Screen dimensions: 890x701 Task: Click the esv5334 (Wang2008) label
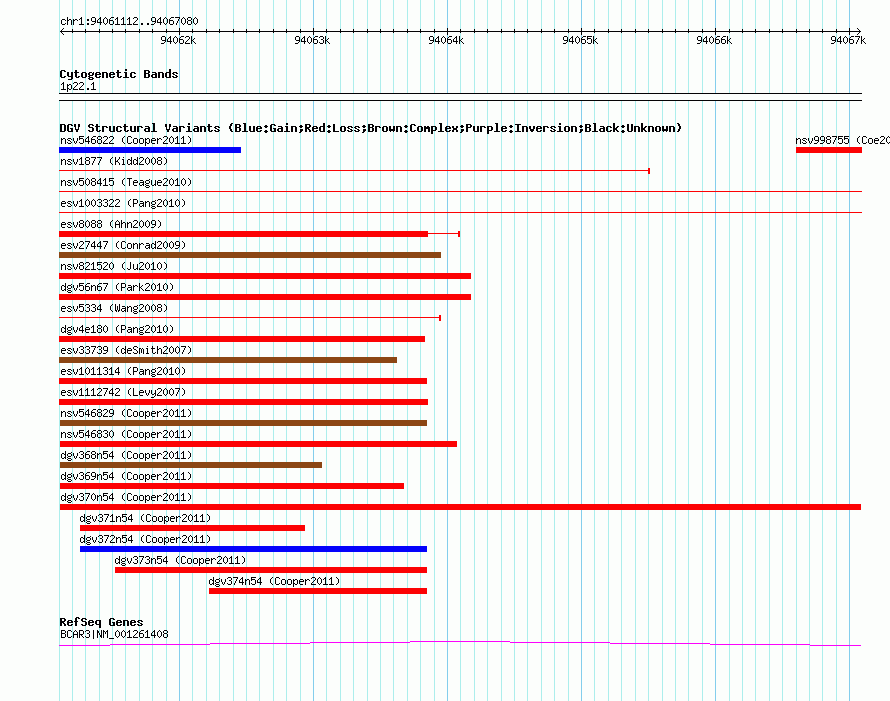coord(114,308)
